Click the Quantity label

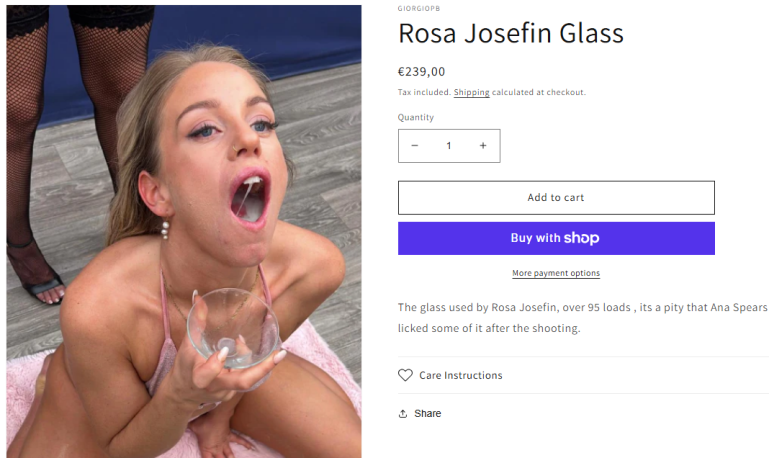tap(416, 117)
